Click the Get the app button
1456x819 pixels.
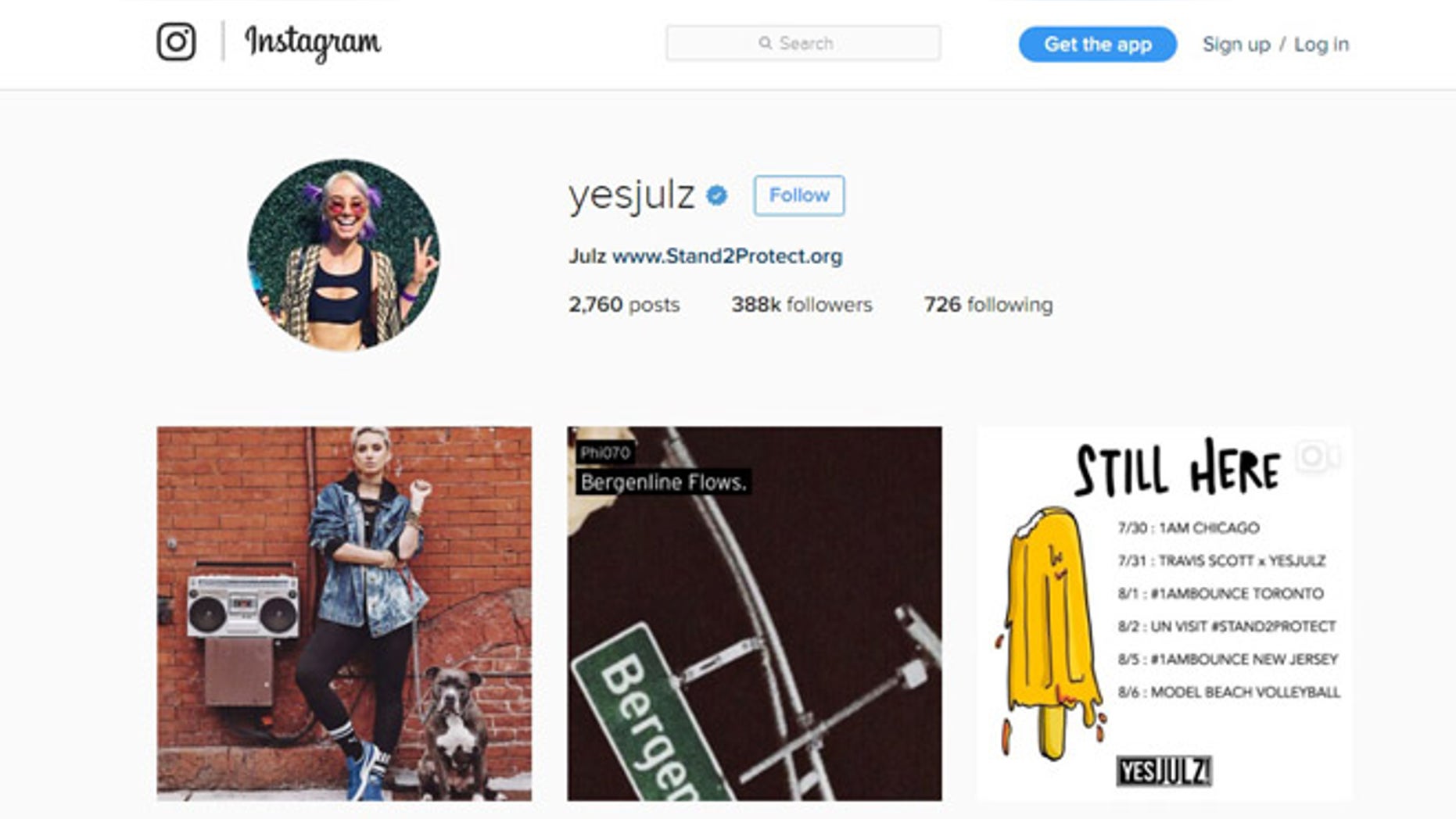click(x=1097, y=45)
